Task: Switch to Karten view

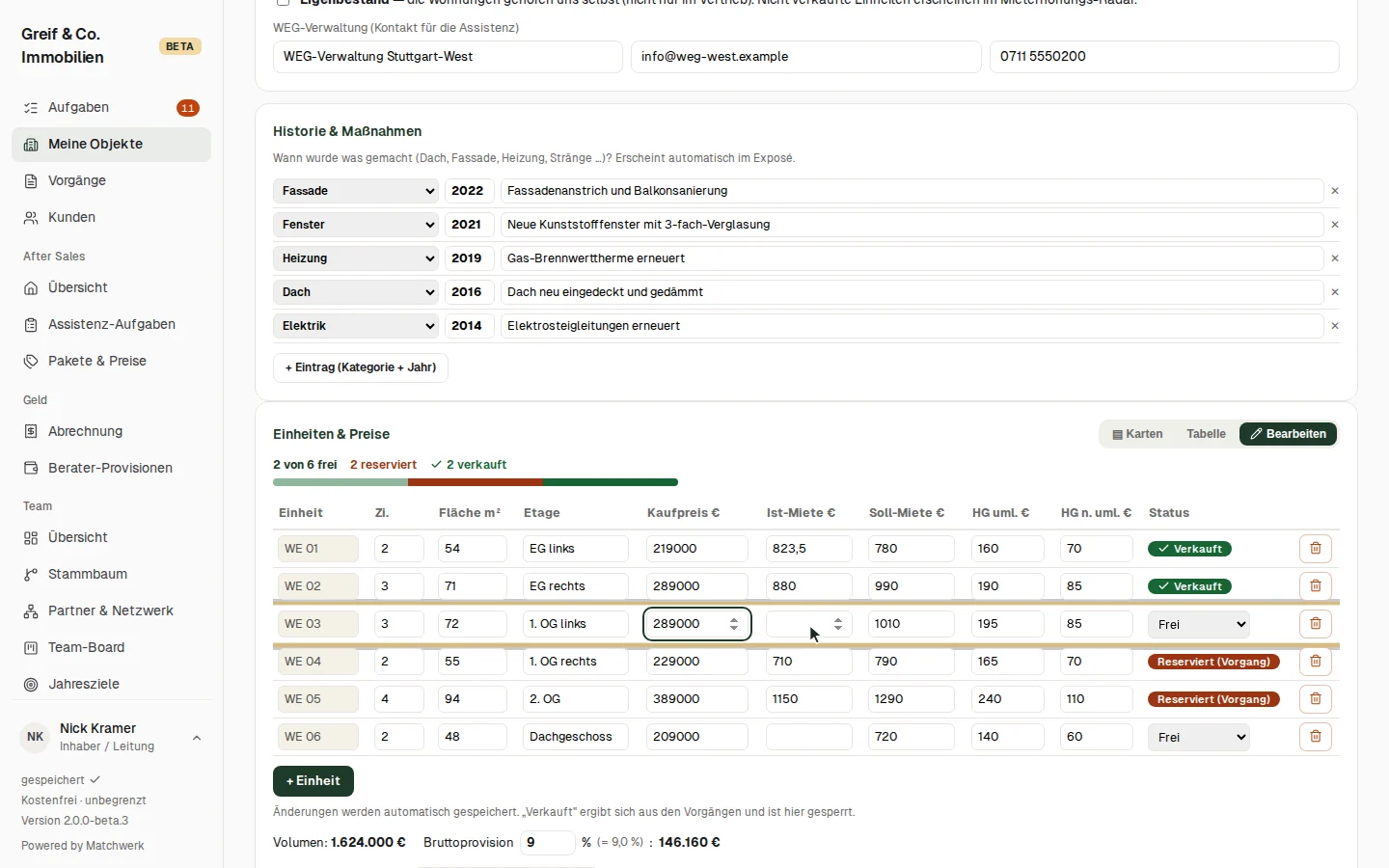Action: (x=1137, y=434)
